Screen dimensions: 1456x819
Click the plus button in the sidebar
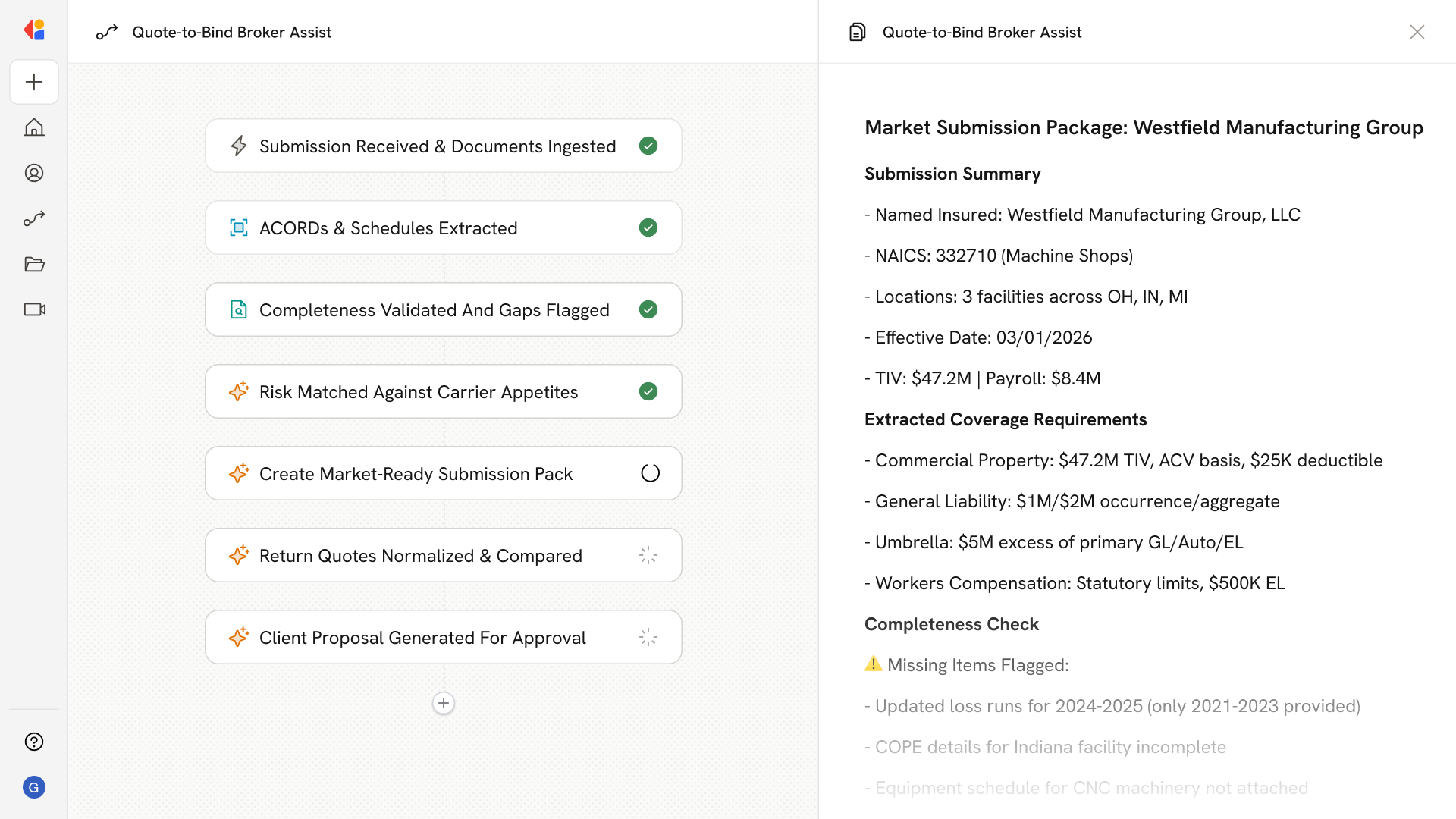[34, 82]
